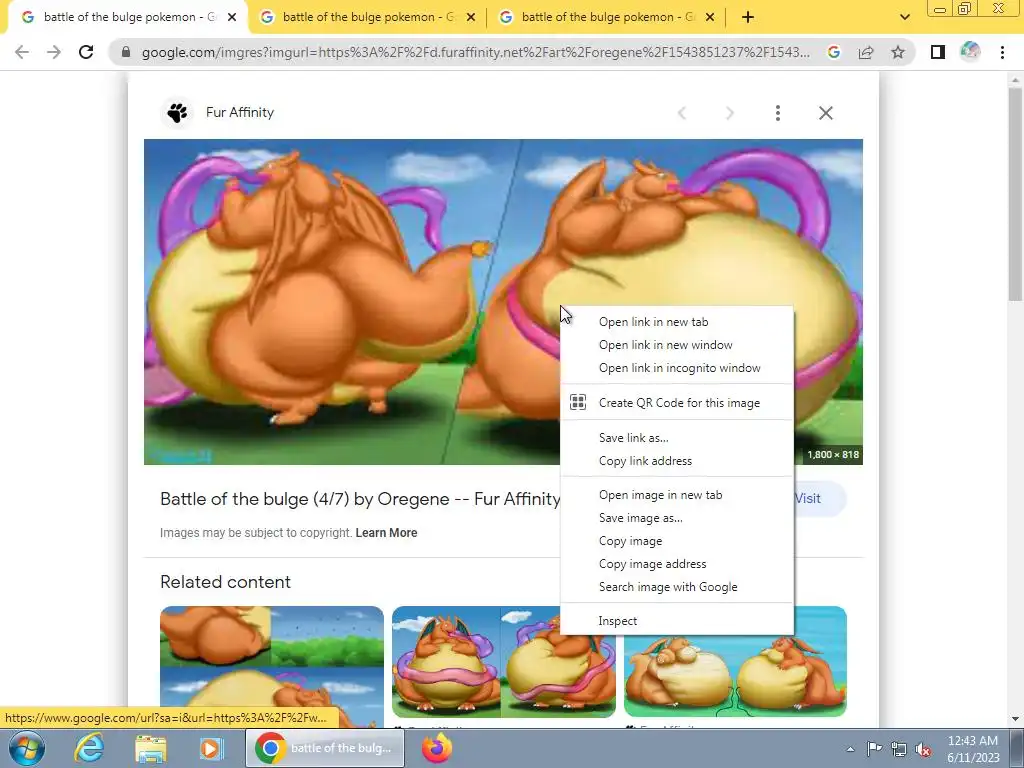Open image viewer more options menu
This screenshot has width=1024, height=768.
[x=777, y=113]
